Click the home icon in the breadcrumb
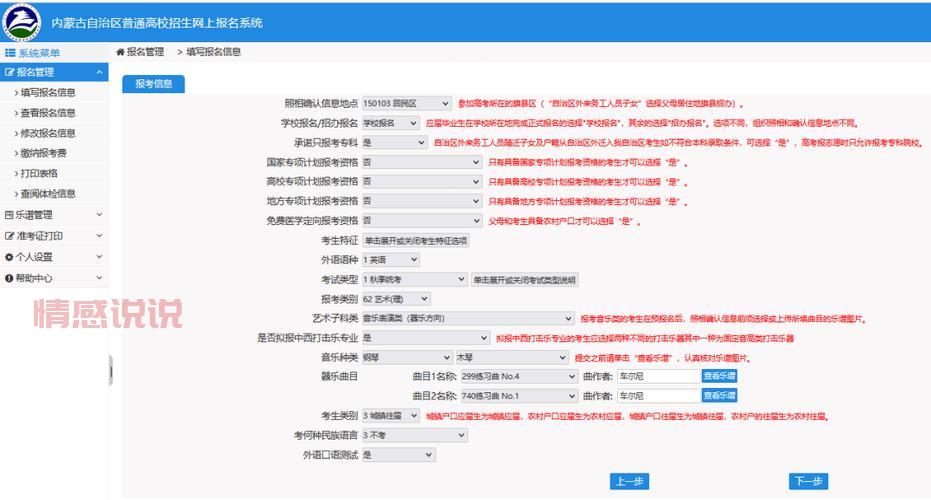Image resolution: width=931 pixels, height=500 pixels. point(120,52)
